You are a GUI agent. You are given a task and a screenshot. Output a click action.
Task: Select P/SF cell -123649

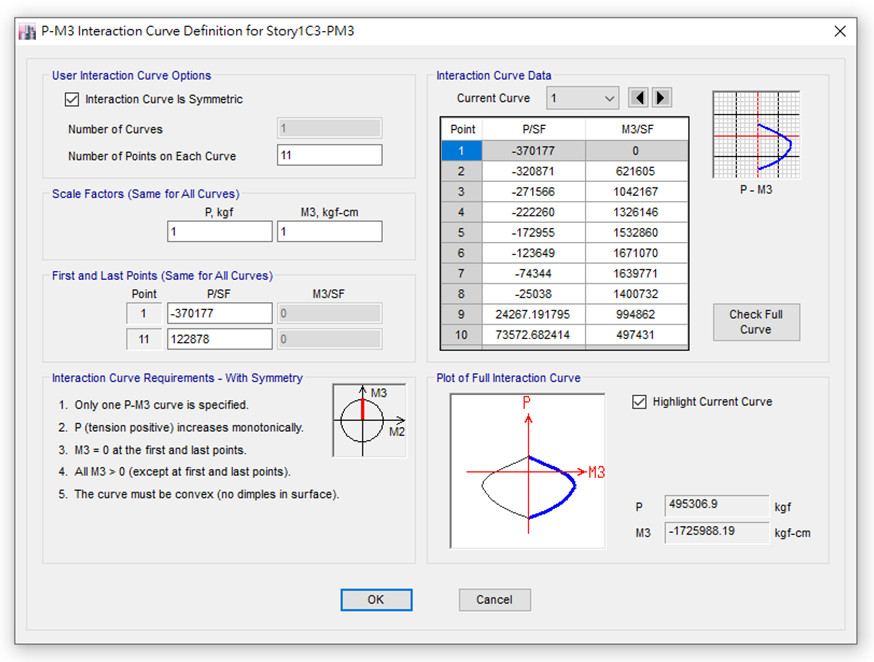click(x=533, y=253)
